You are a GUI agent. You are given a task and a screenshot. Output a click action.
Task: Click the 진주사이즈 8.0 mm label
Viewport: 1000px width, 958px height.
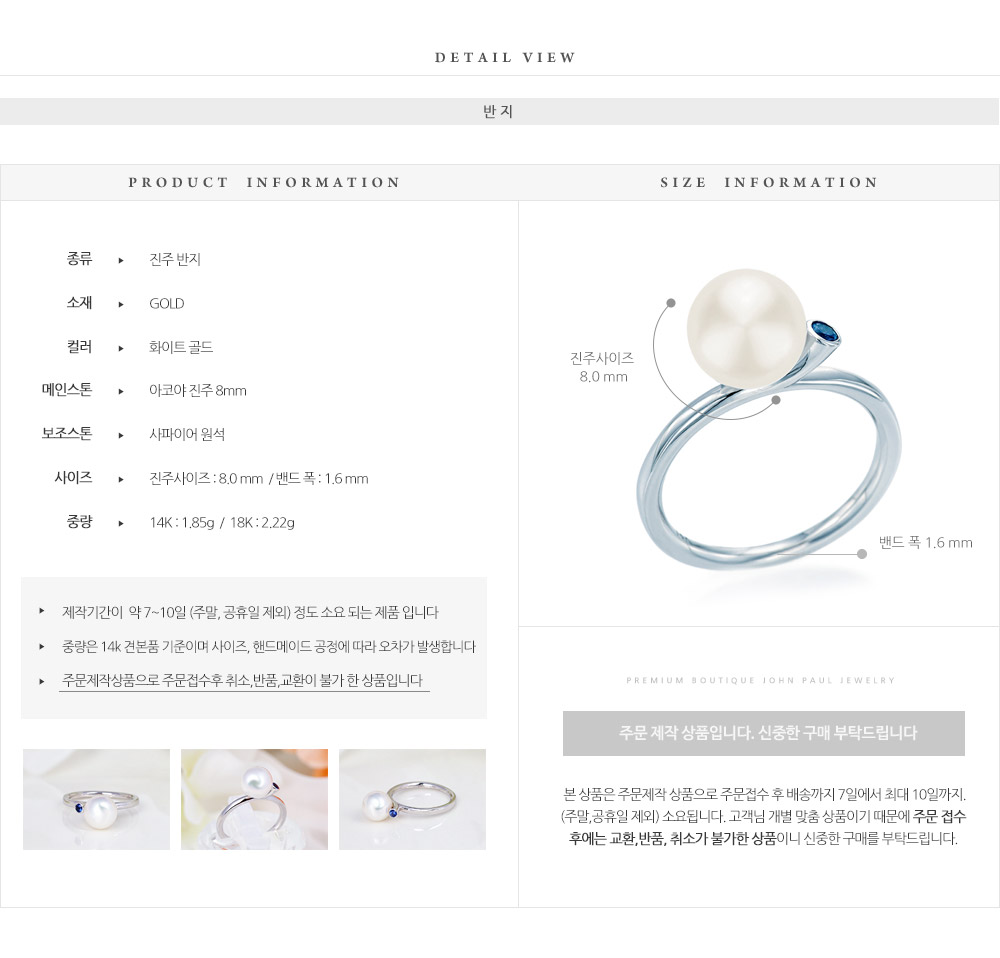pos(603,367)
